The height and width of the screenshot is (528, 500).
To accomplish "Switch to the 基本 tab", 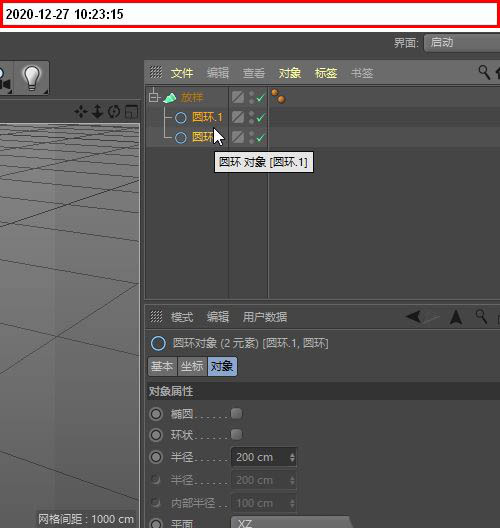I will (x=162, y=366).
